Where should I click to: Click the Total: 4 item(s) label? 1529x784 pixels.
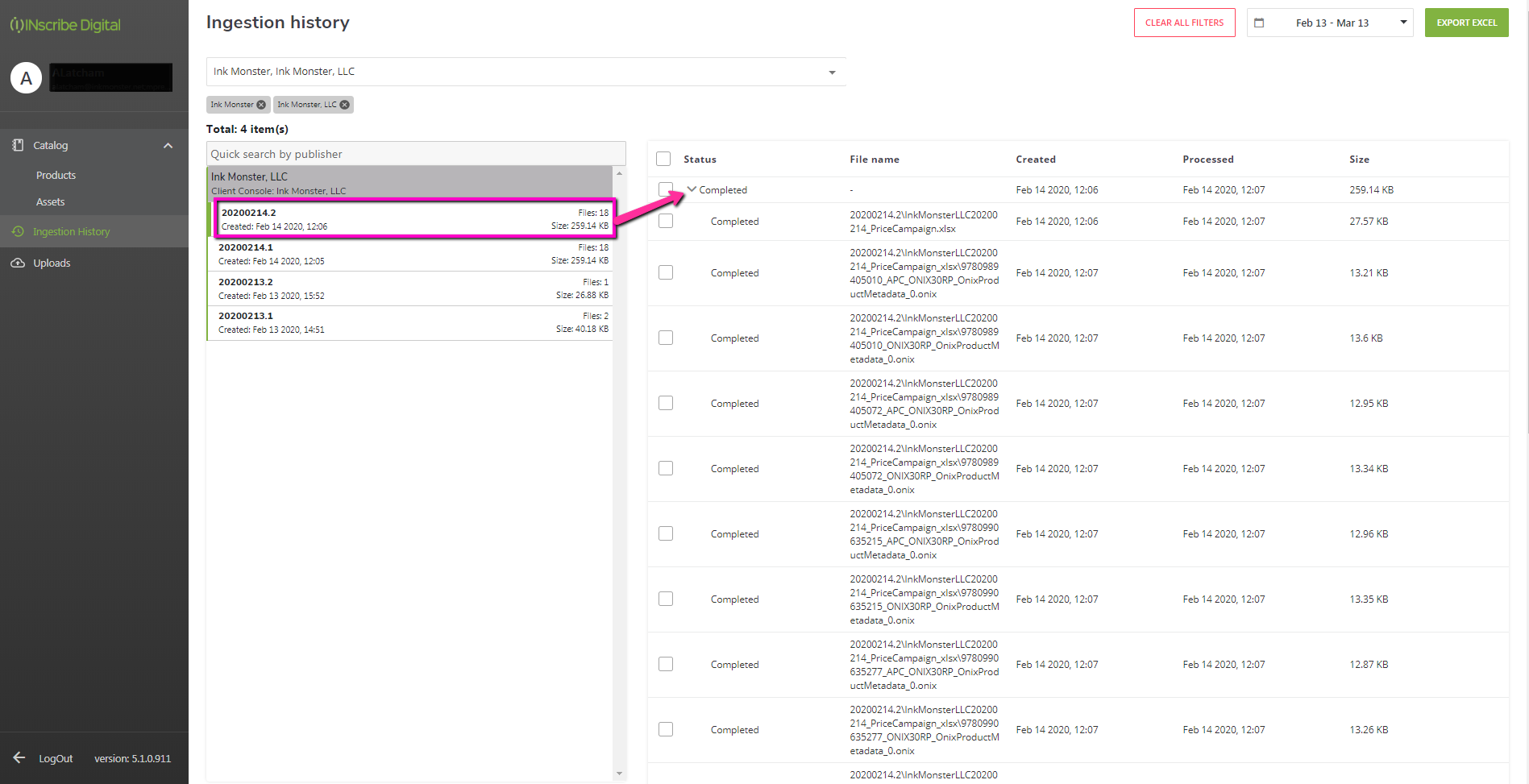[x=247, y=129]
